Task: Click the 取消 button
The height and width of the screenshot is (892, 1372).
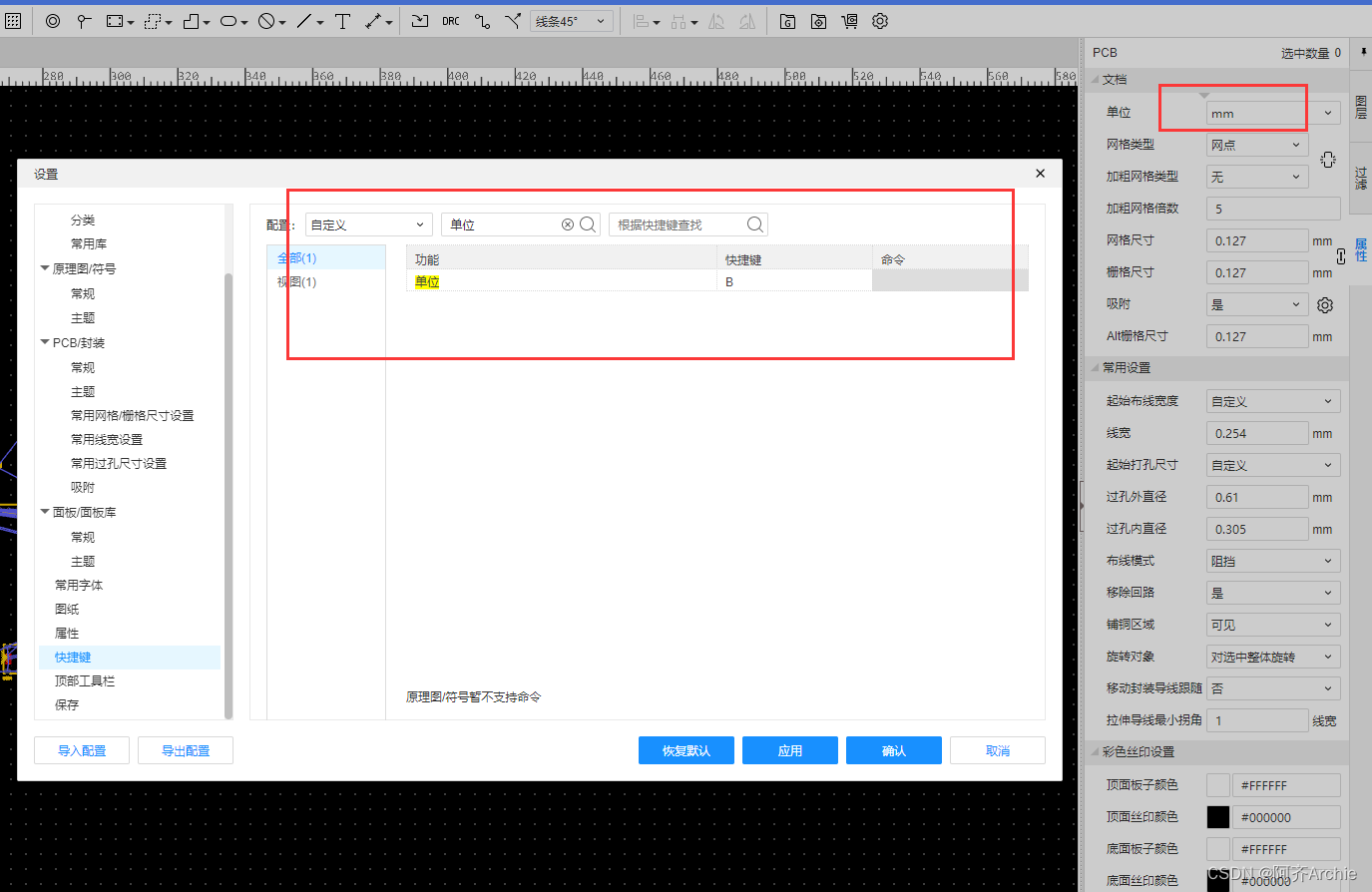Action: 998,750
